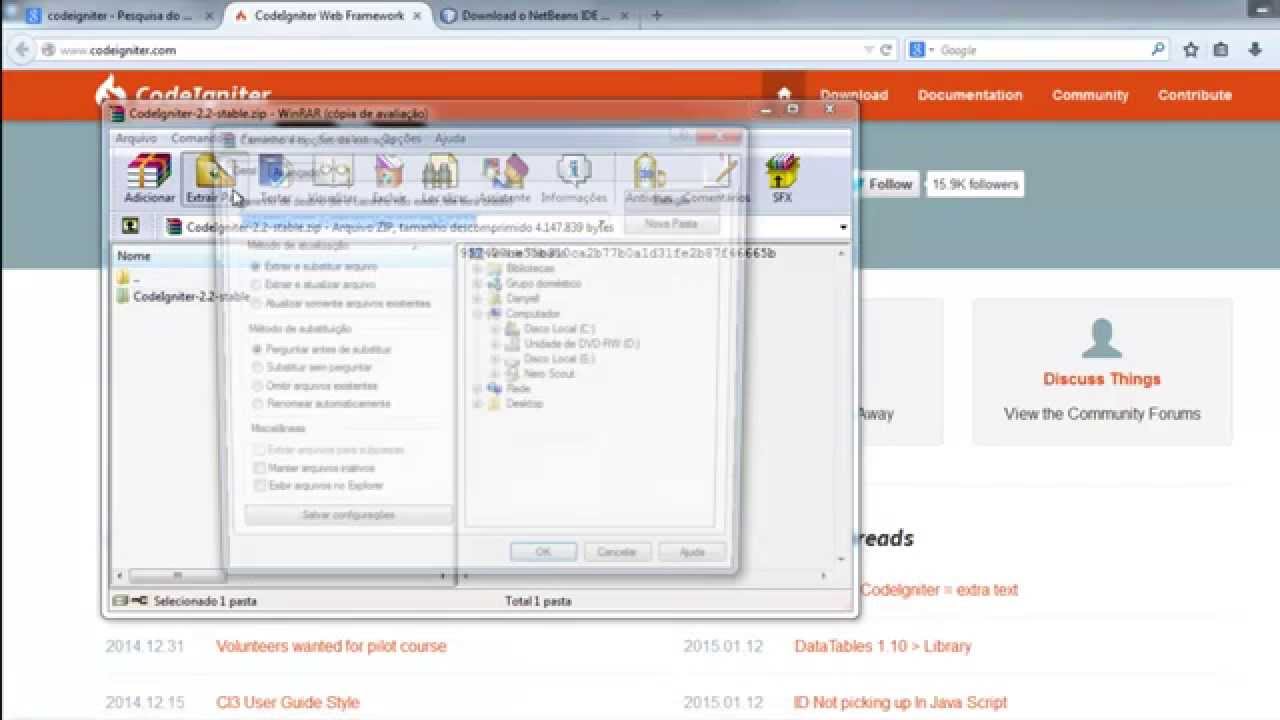Open the WinRAR address bar dropdown arrow
This screenshot has height=720, width=1280.
click(x=843, y=227)
